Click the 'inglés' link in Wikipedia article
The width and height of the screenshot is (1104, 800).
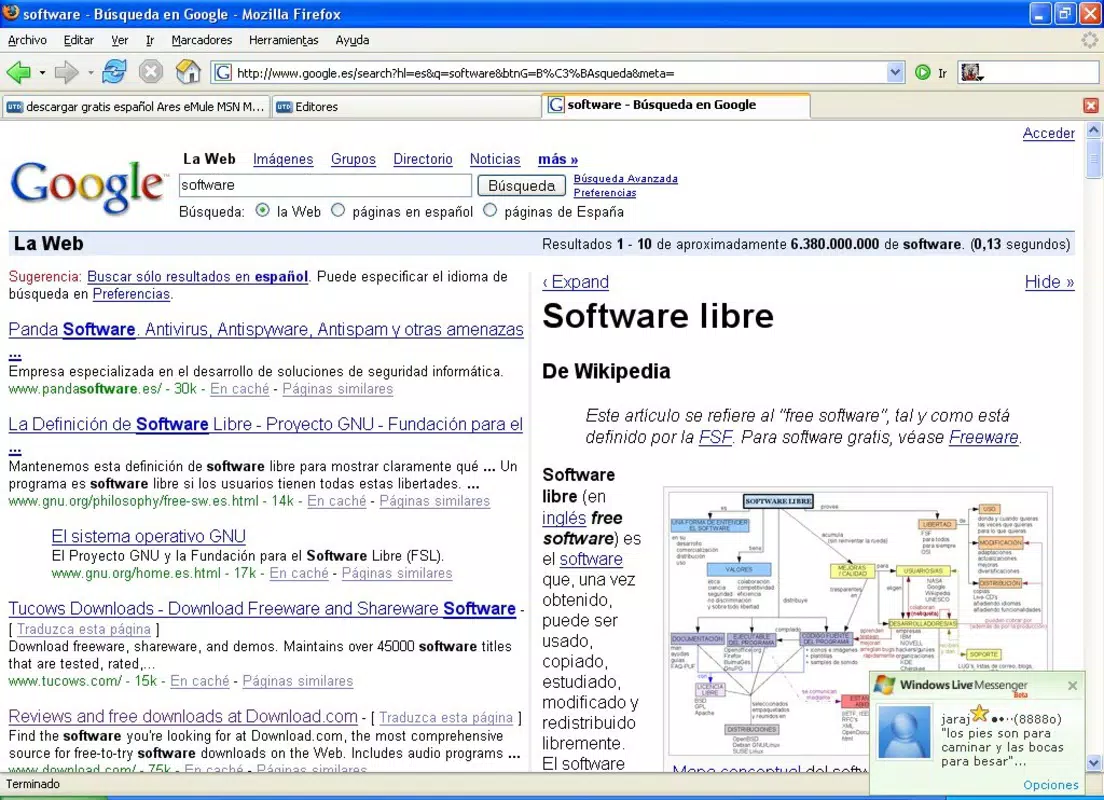[563, 518]
